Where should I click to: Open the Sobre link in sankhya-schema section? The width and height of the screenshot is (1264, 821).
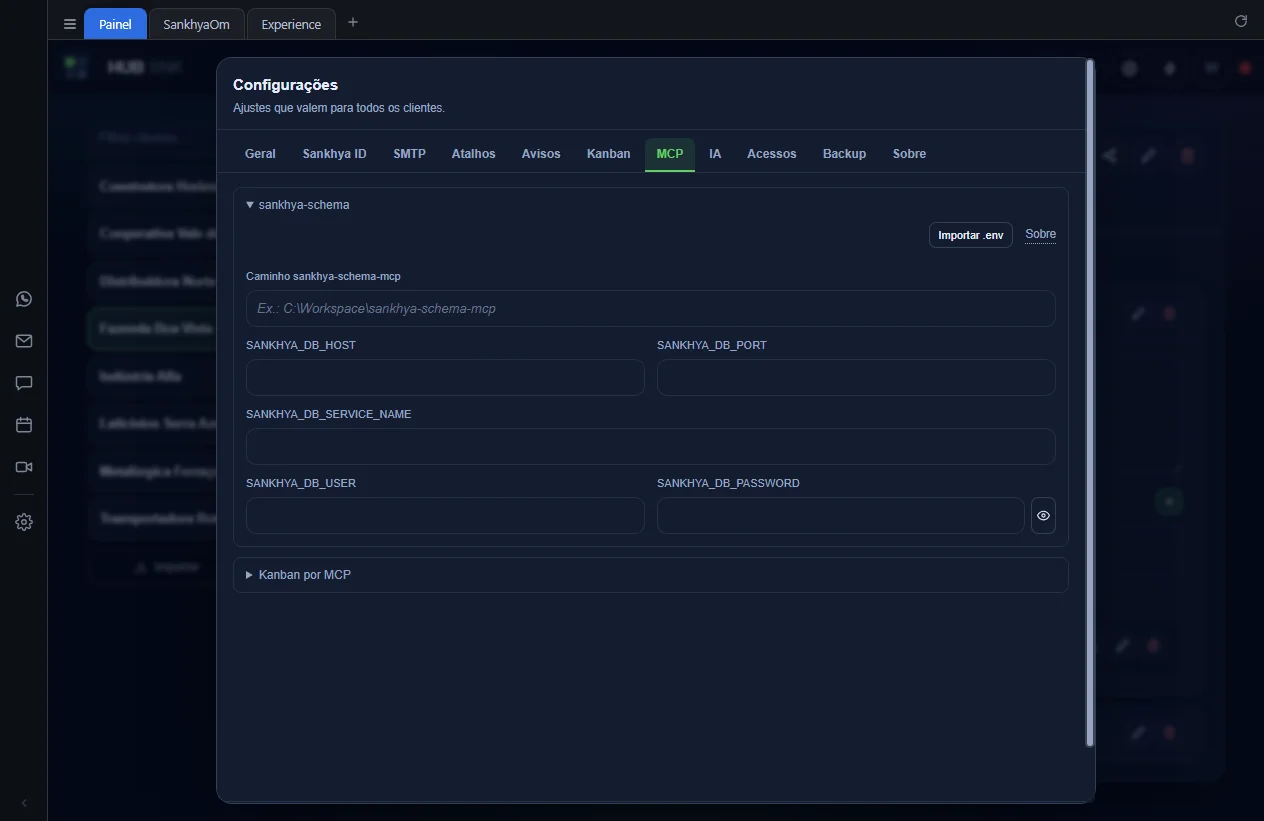pos(1040,234)
